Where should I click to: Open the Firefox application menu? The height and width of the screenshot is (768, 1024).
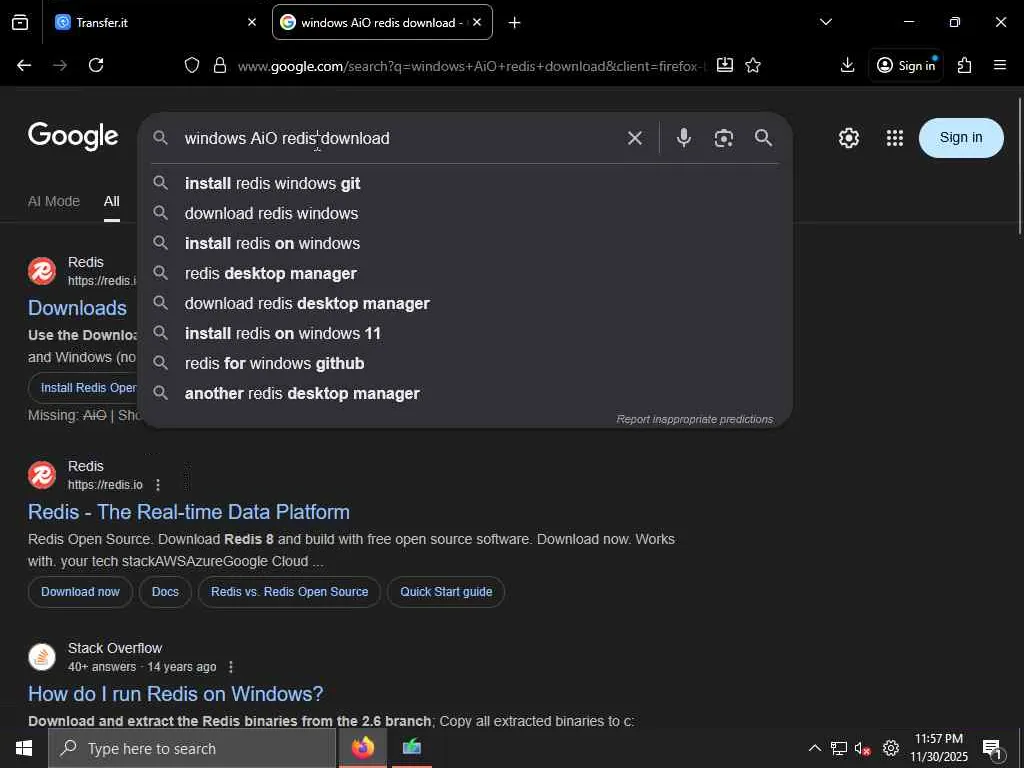coord(1000,65)
